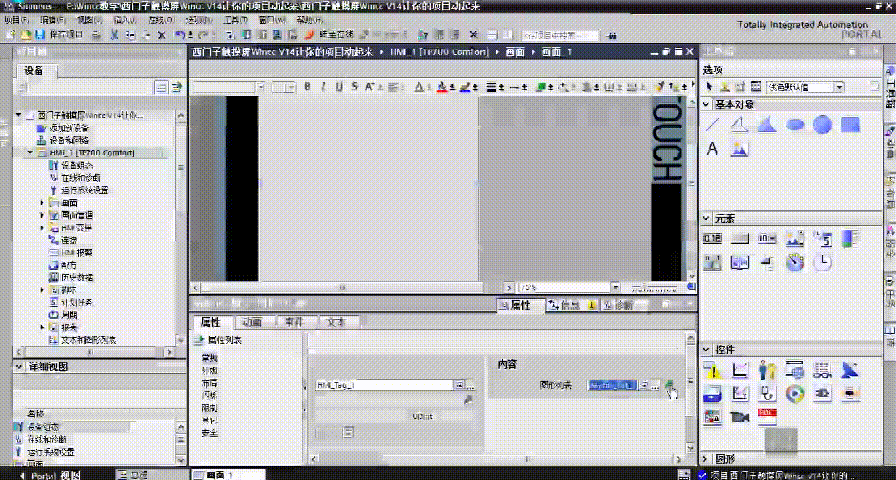896x480 pixels.
Task: Collapse the 元素 toolbox section
Action: 706,219
